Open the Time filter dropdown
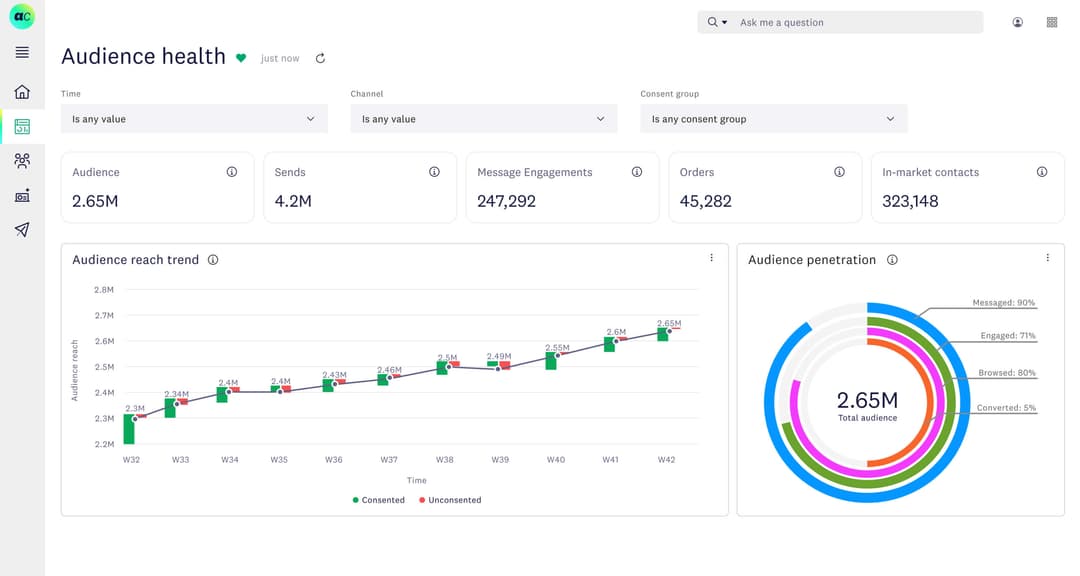1080x576 pixels. [x=194, y=118]
